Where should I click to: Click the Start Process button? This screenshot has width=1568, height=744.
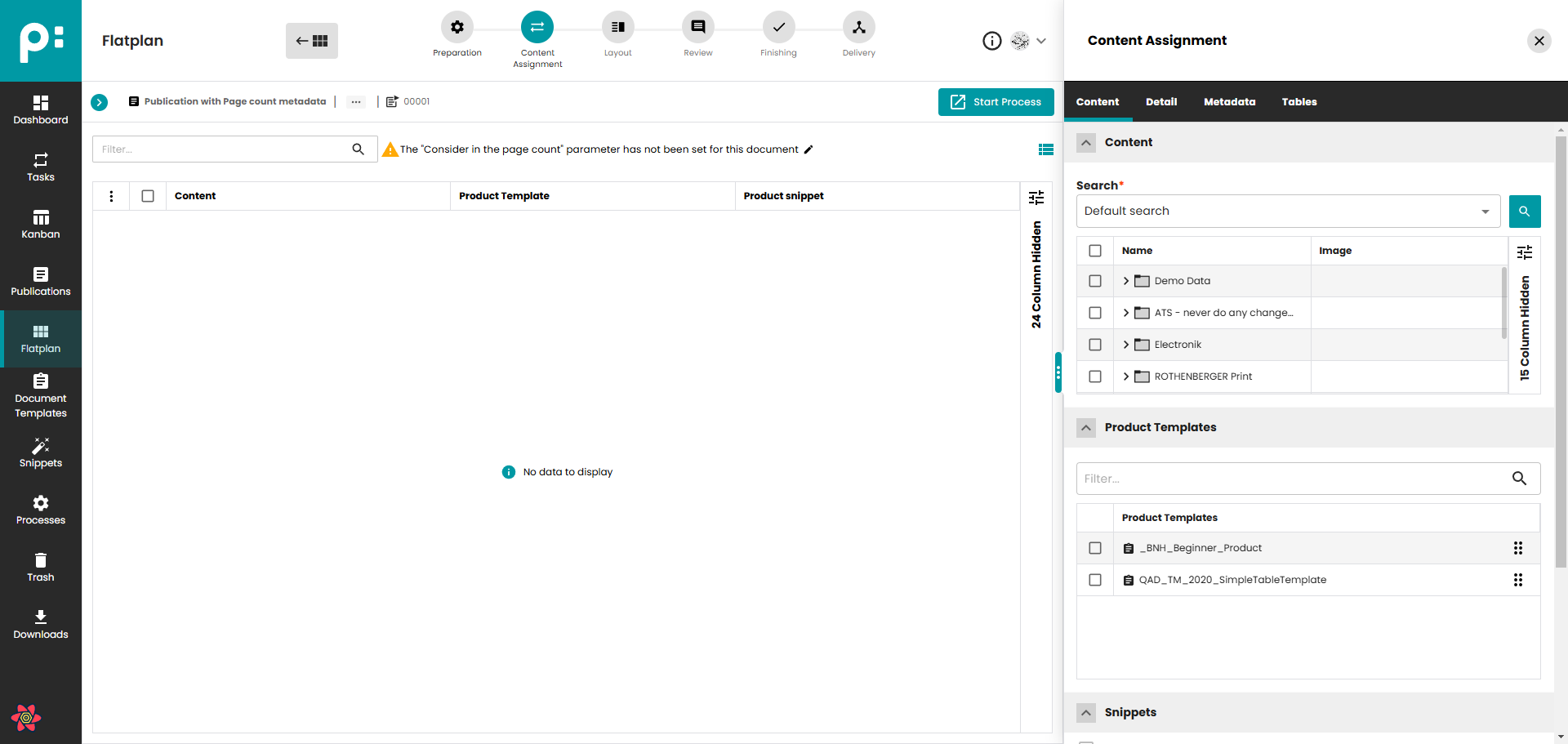(x=996, y=102)
